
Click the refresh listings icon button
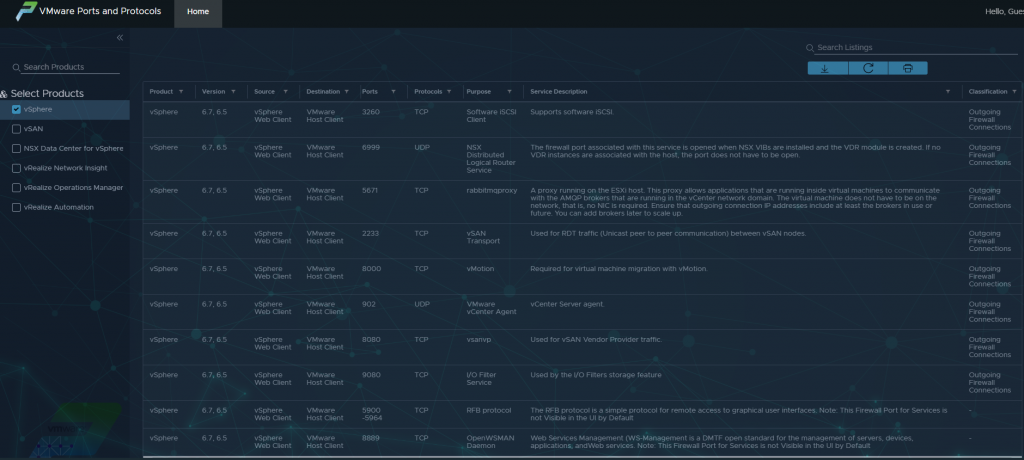(868, 68)
